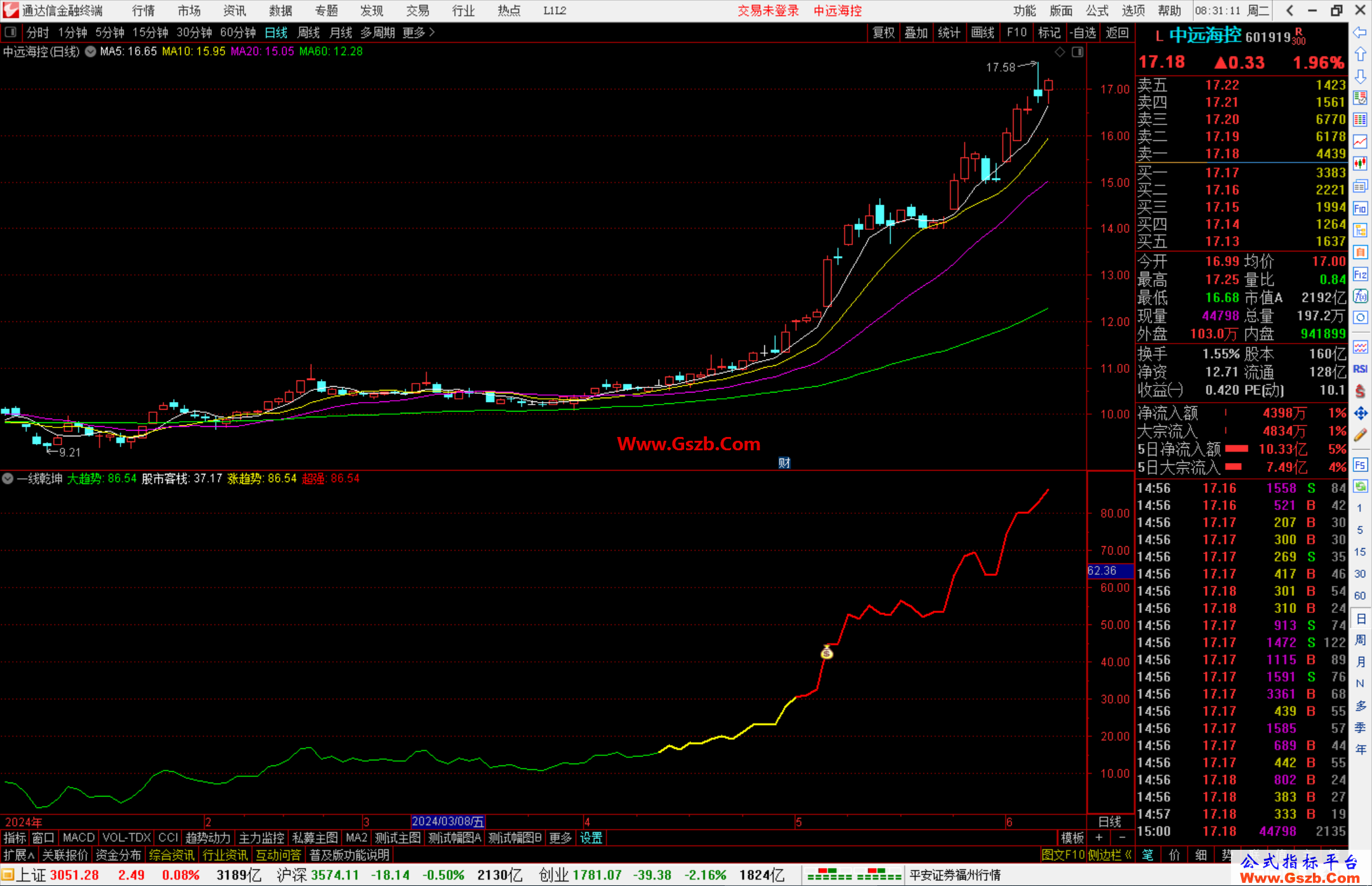Select the 周 weekly period in the sidebar

(1360, 640)
